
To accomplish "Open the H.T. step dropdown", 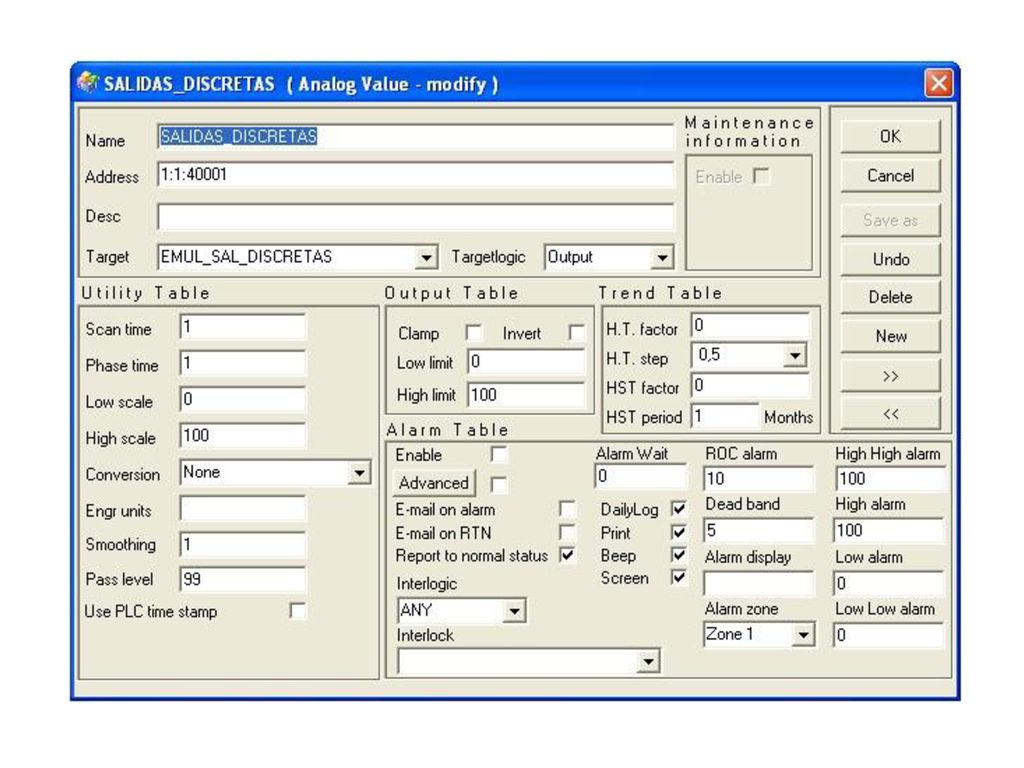I will pos(795,356).
